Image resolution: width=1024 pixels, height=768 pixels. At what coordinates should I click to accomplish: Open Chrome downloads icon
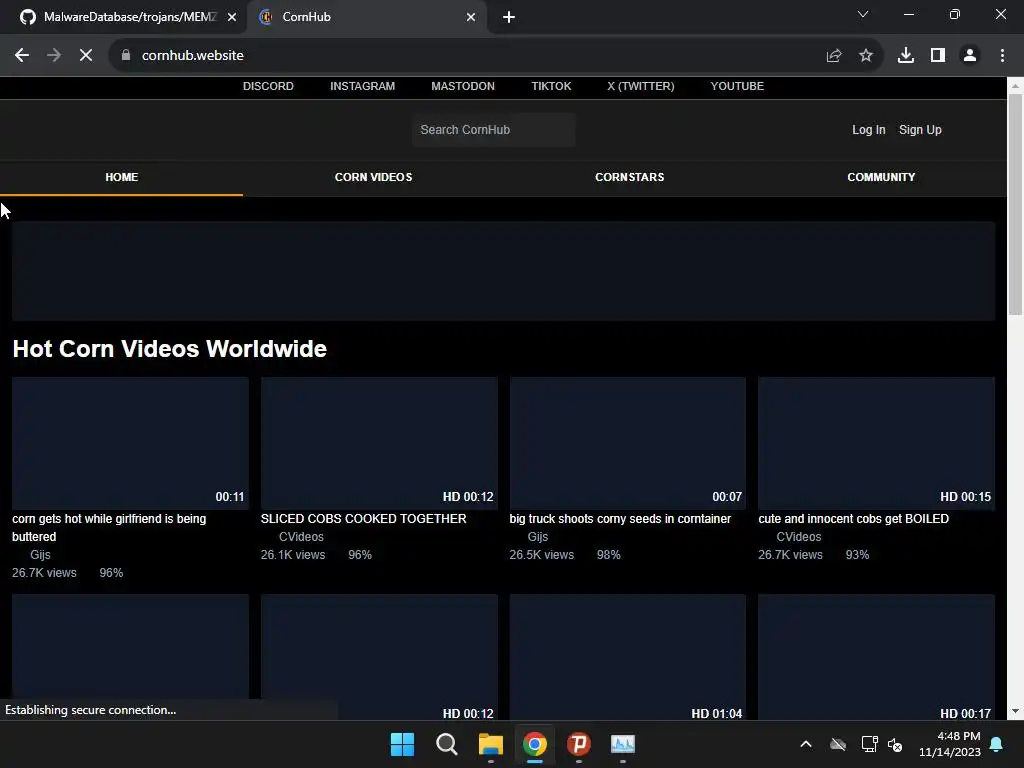(x=906, y=56)
